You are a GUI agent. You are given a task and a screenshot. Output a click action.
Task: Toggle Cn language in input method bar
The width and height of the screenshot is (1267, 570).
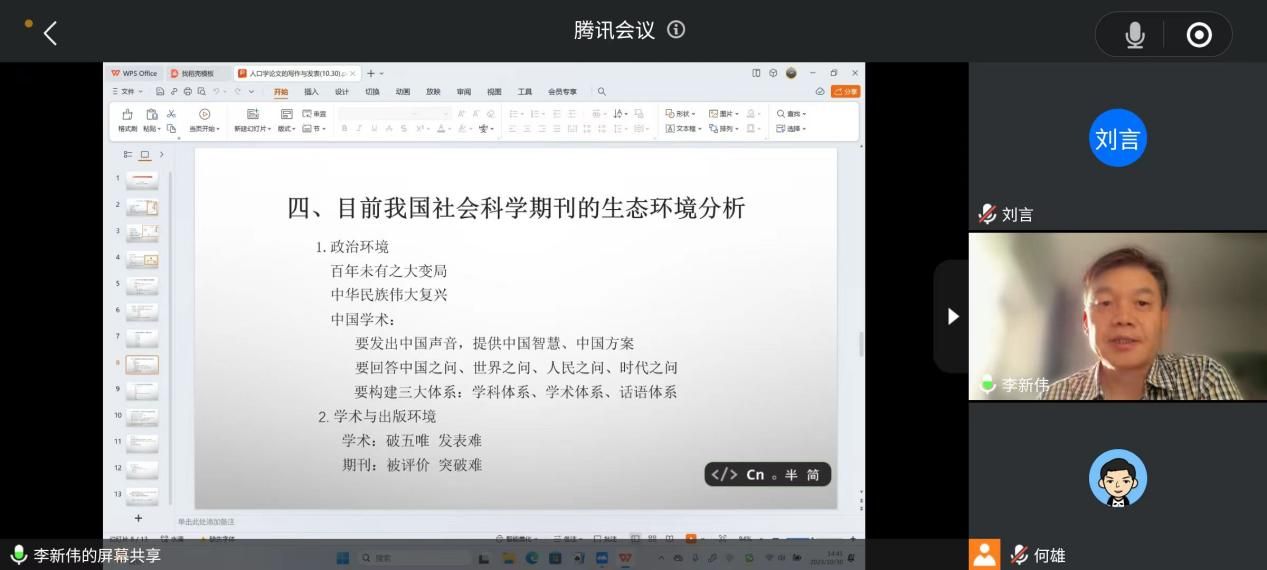[x=755, y=475]
